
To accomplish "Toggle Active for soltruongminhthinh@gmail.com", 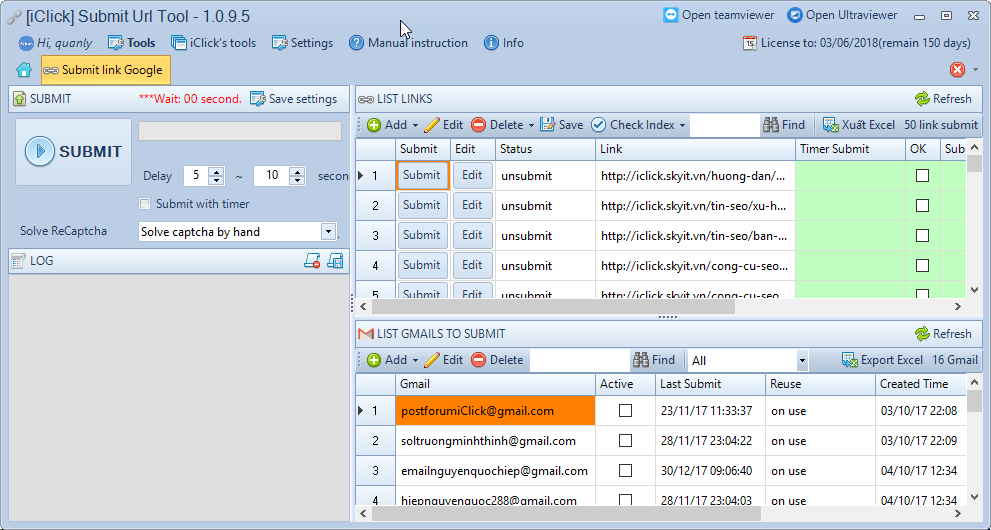I will pyautogui.click(x=626, y=440).
